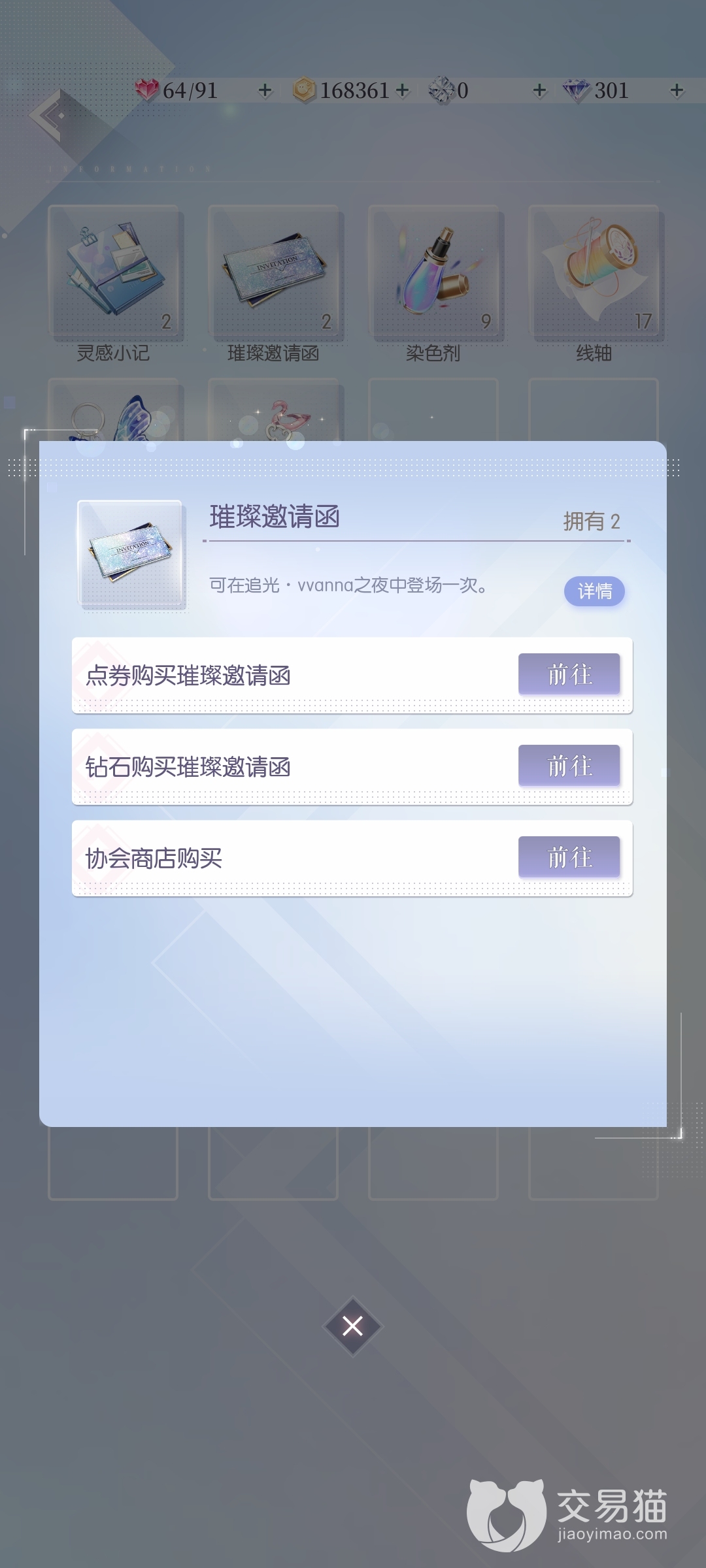
Task: Add diamonds with plus button
Action: point(677,90)
